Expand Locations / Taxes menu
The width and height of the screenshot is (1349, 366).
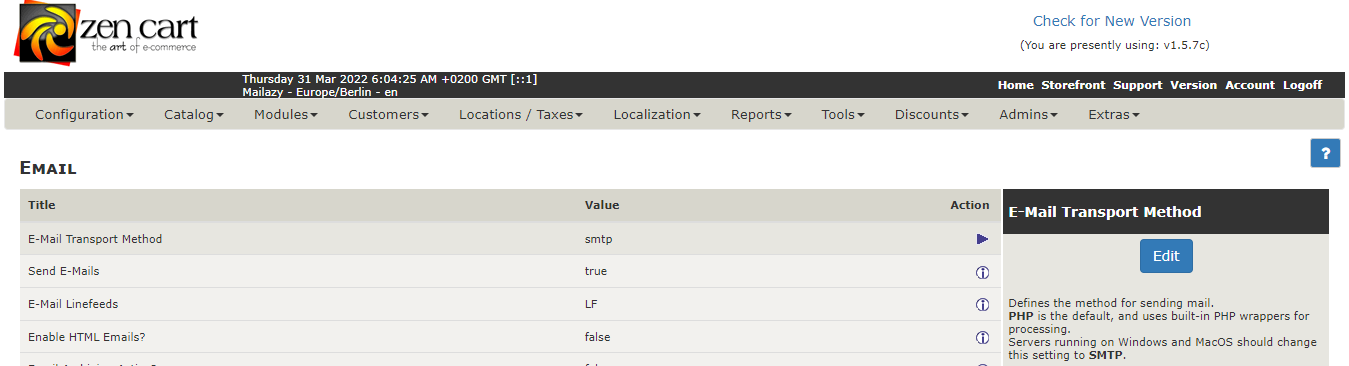pyautogui.click(x=521, y=115)
